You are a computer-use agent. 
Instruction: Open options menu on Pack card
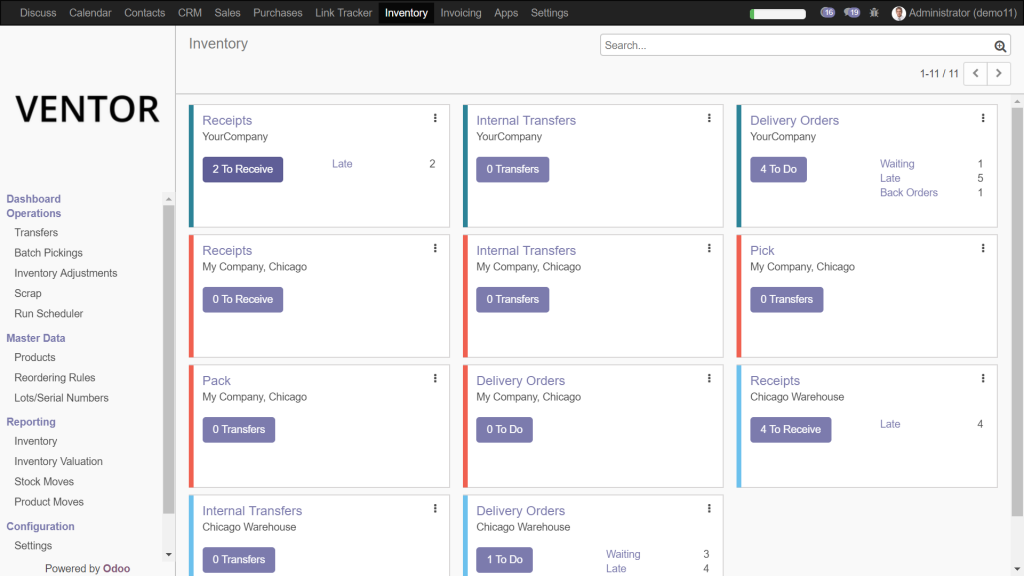pos(435,378)
